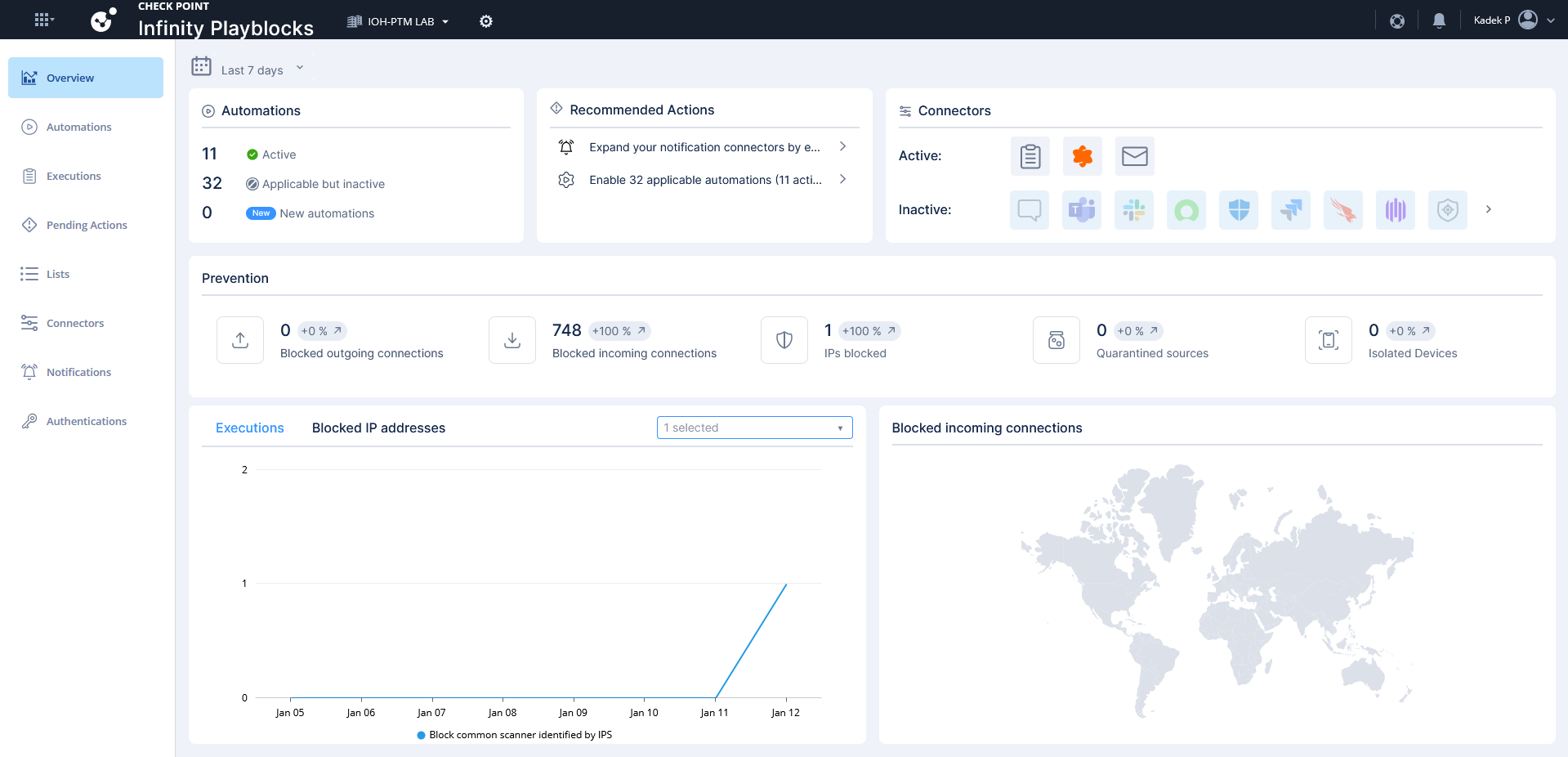Click the Jira inactive connector icon
The image size is (1568, 757).
point(1291,210)
